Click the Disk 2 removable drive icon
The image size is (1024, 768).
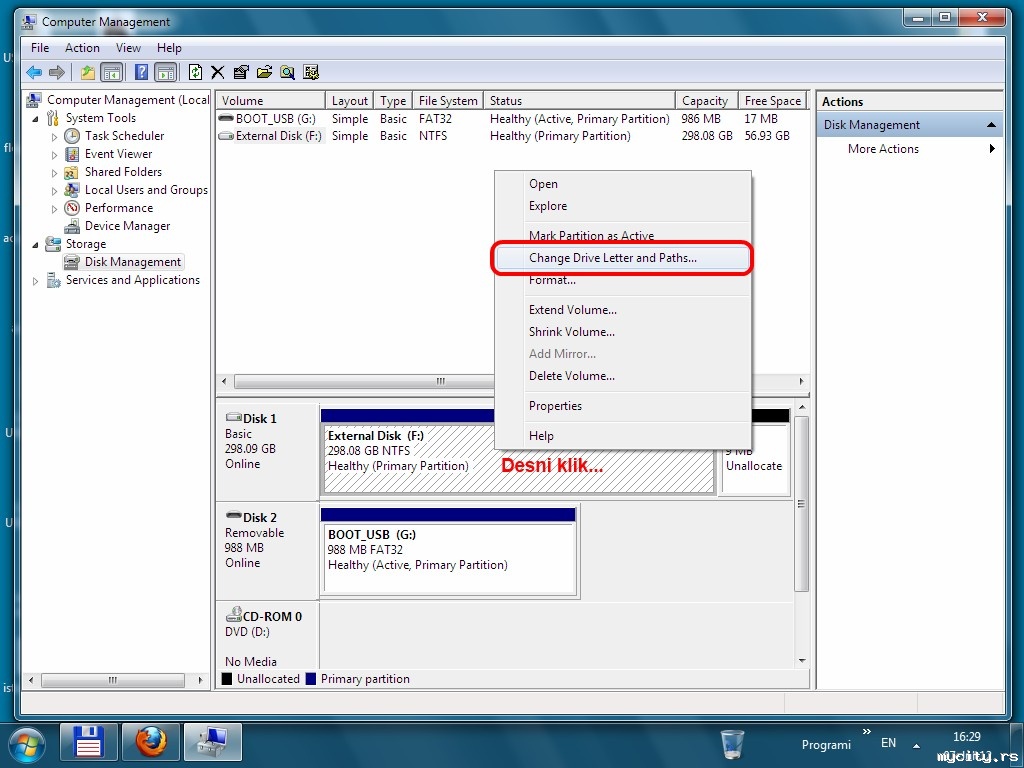(233, 516)
